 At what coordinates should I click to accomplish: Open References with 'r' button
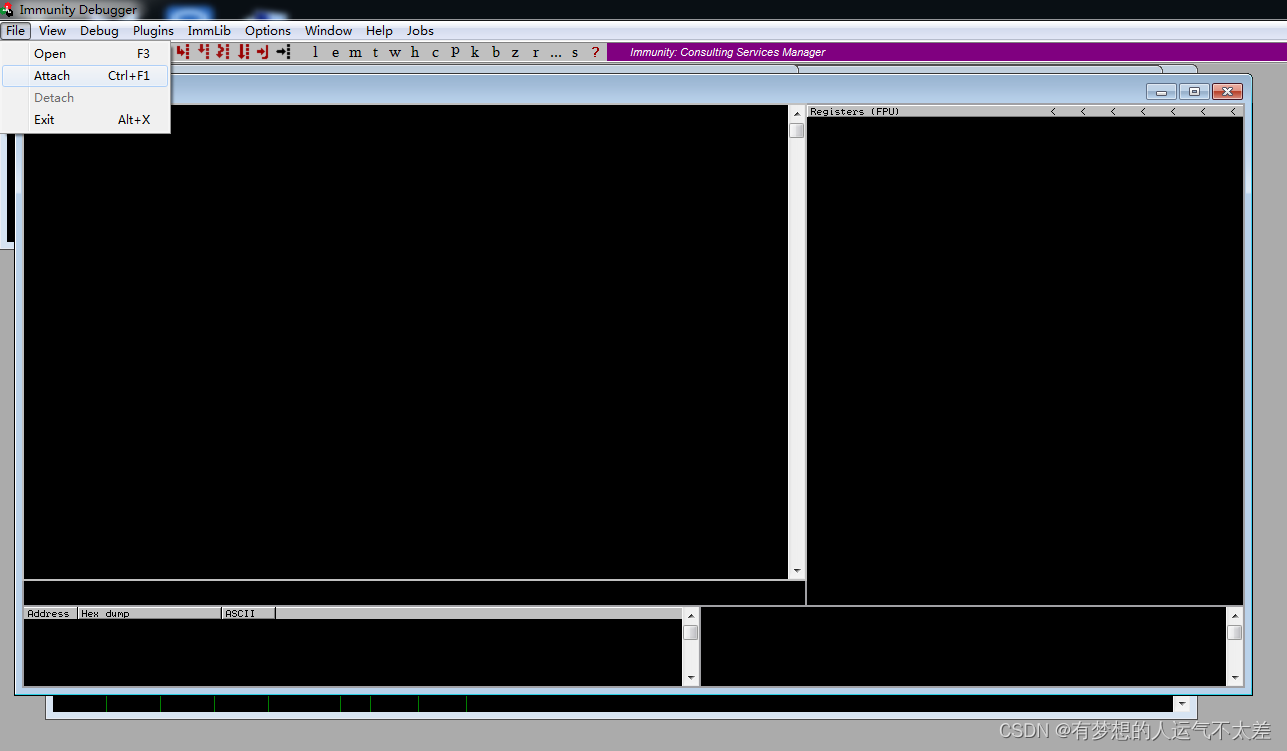coord(536,52)
